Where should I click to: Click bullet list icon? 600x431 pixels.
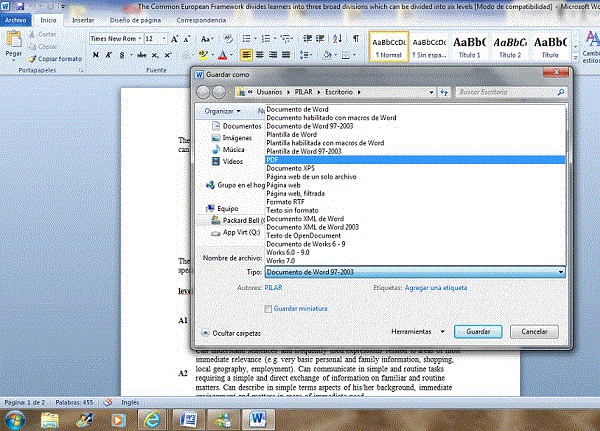click(246, 39)
